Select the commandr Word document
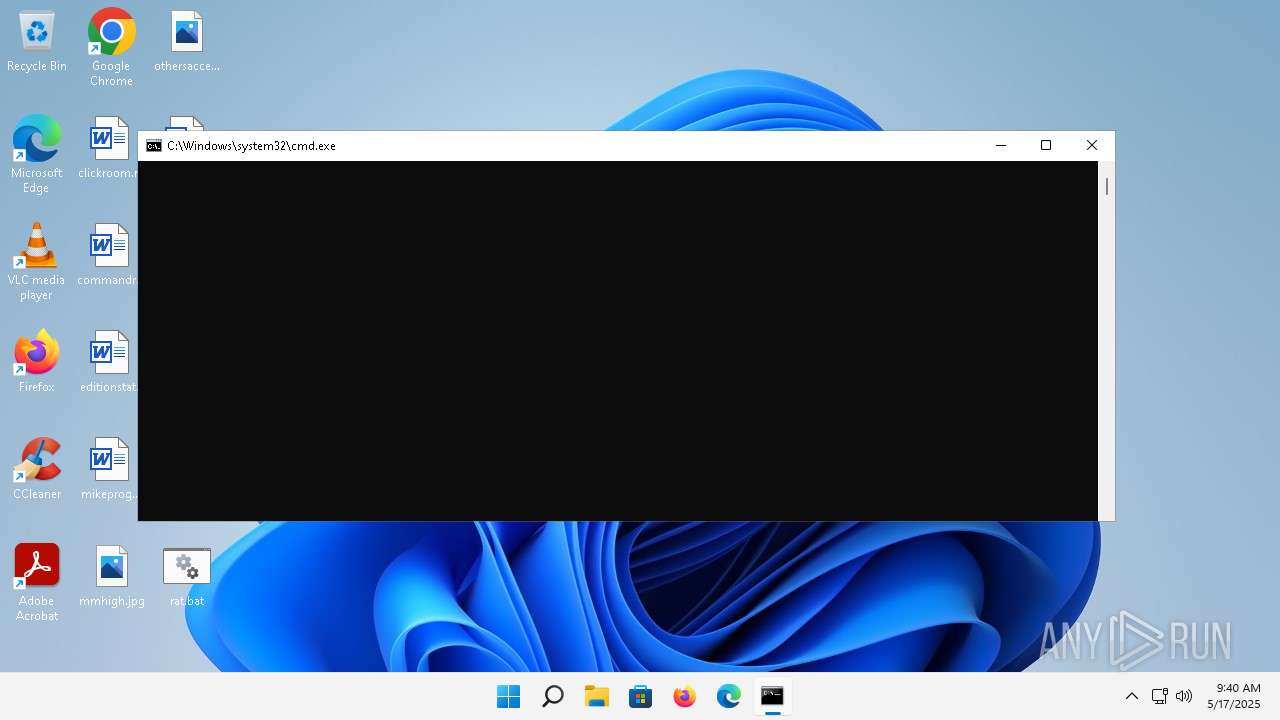Viewport: 1280px width, 720px height. coord(108,255)
